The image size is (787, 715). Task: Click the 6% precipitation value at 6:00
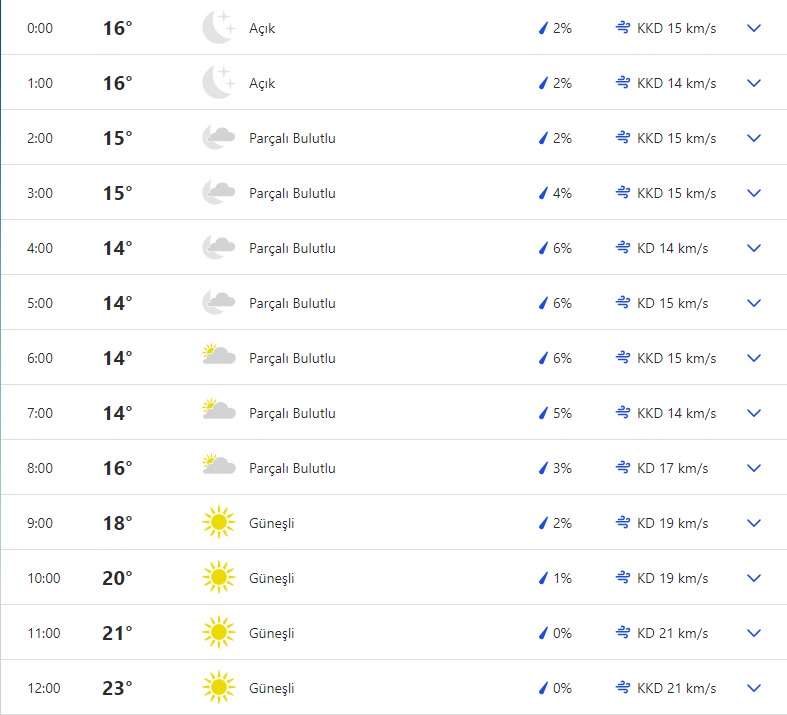(561, 358)
